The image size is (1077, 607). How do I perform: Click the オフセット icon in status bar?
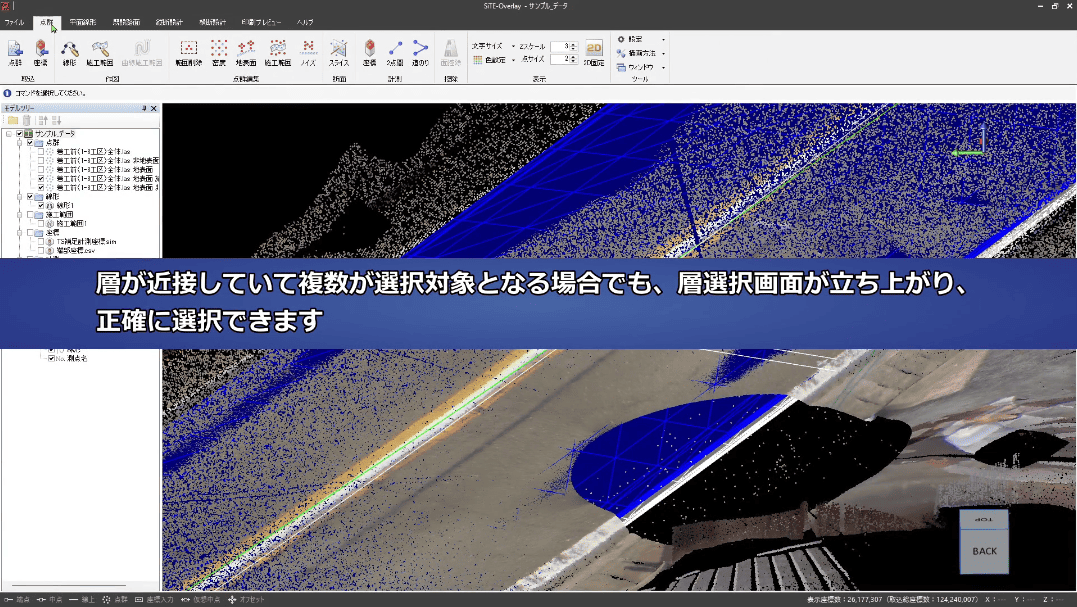point(232,599)
